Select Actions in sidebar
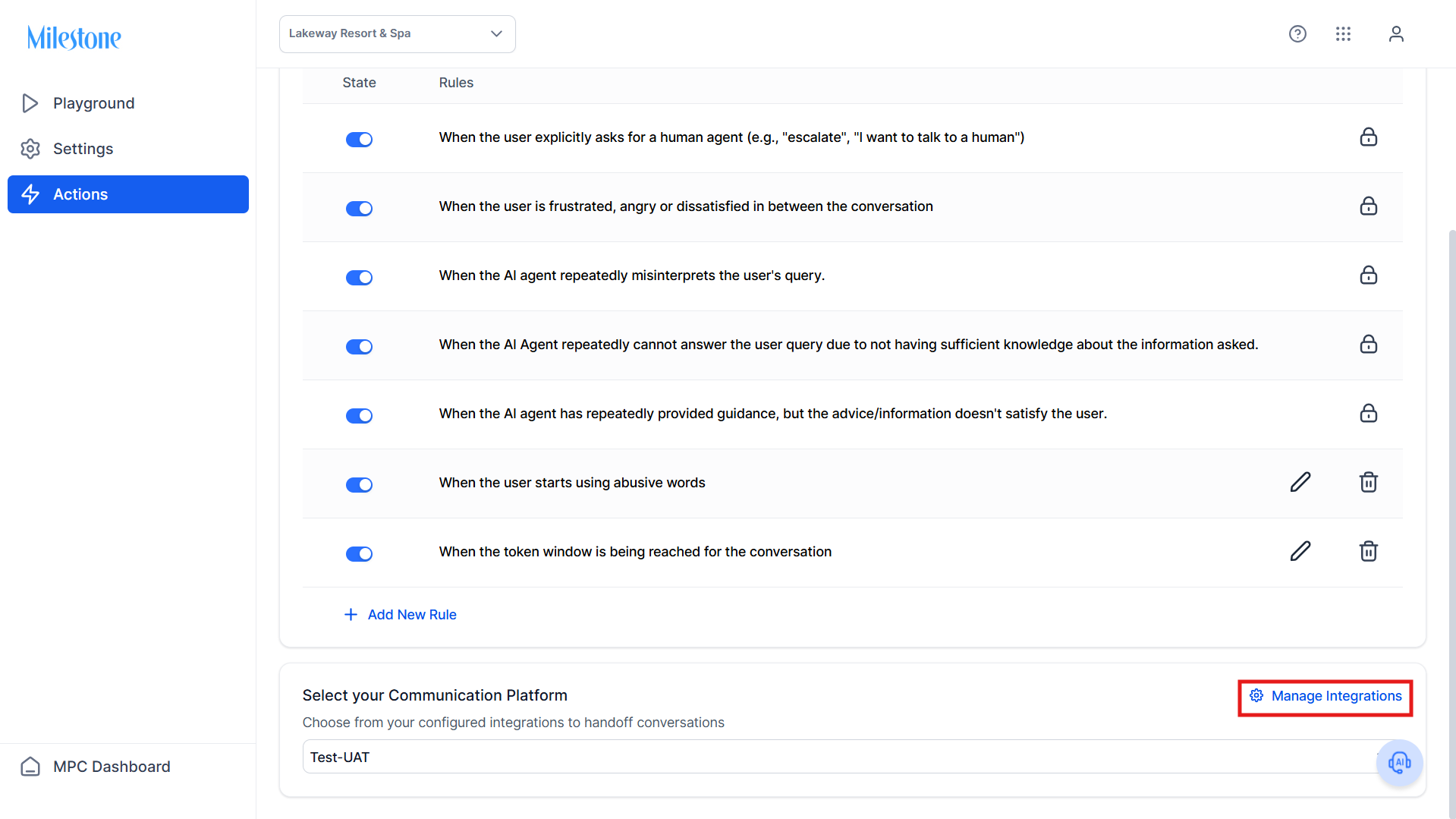The height and width of the screenshot is (819, 1456). 128,194
